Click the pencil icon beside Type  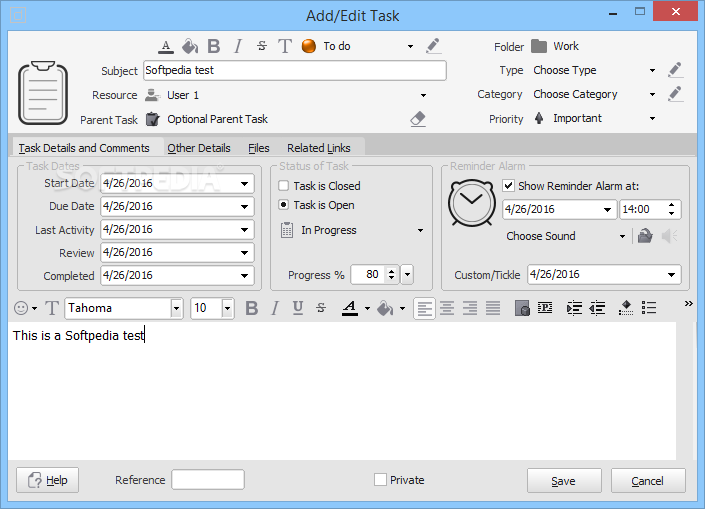pos(675,70)
